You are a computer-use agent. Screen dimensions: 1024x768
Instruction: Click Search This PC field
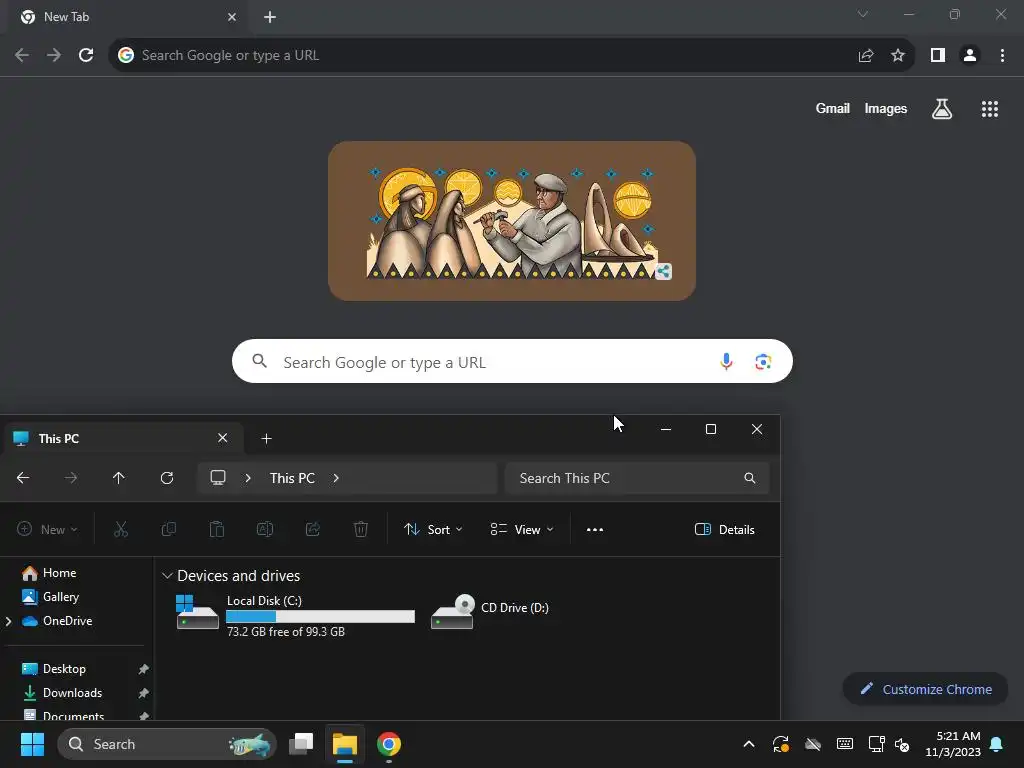pyautogui.click(x=637, y=478)
